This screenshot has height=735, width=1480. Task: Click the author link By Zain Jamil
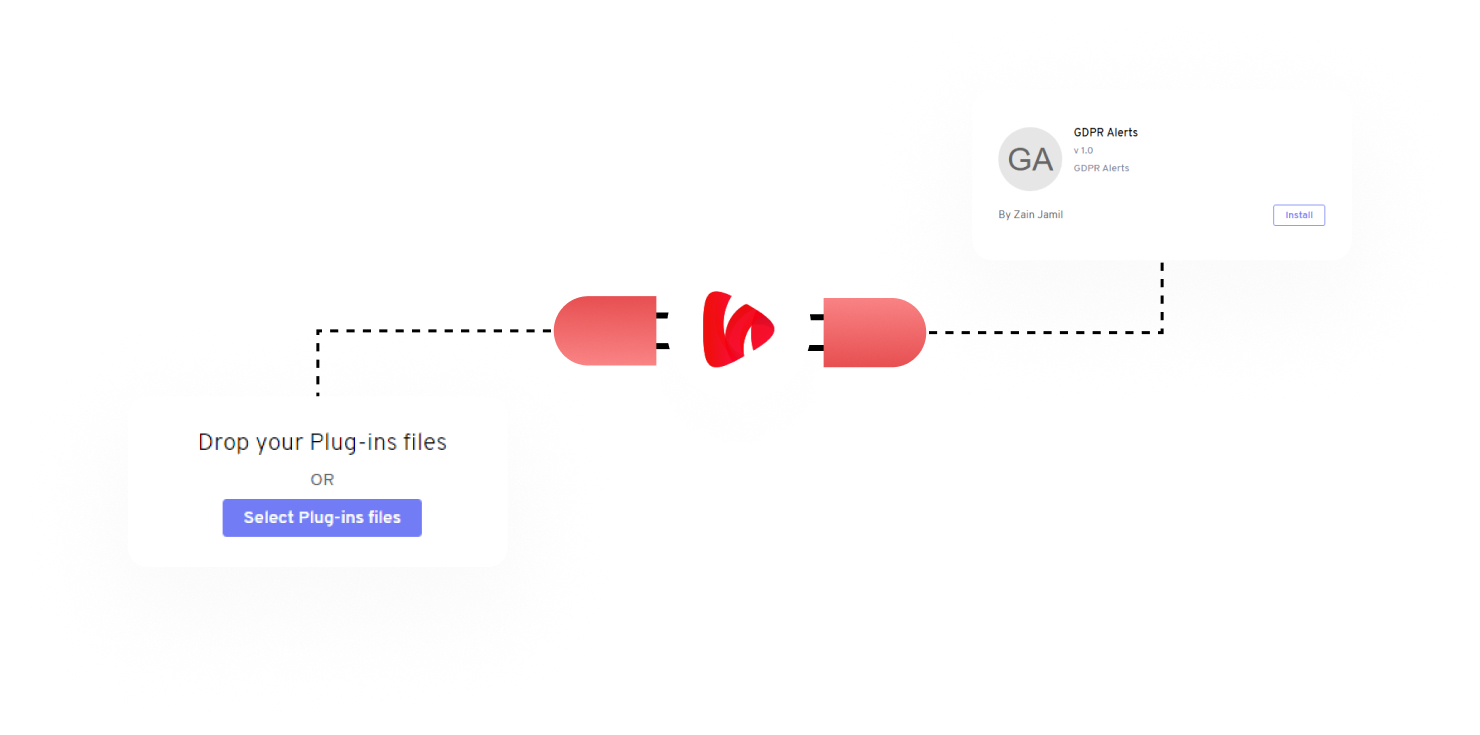pyautogui.click(x=1030, y=214)
